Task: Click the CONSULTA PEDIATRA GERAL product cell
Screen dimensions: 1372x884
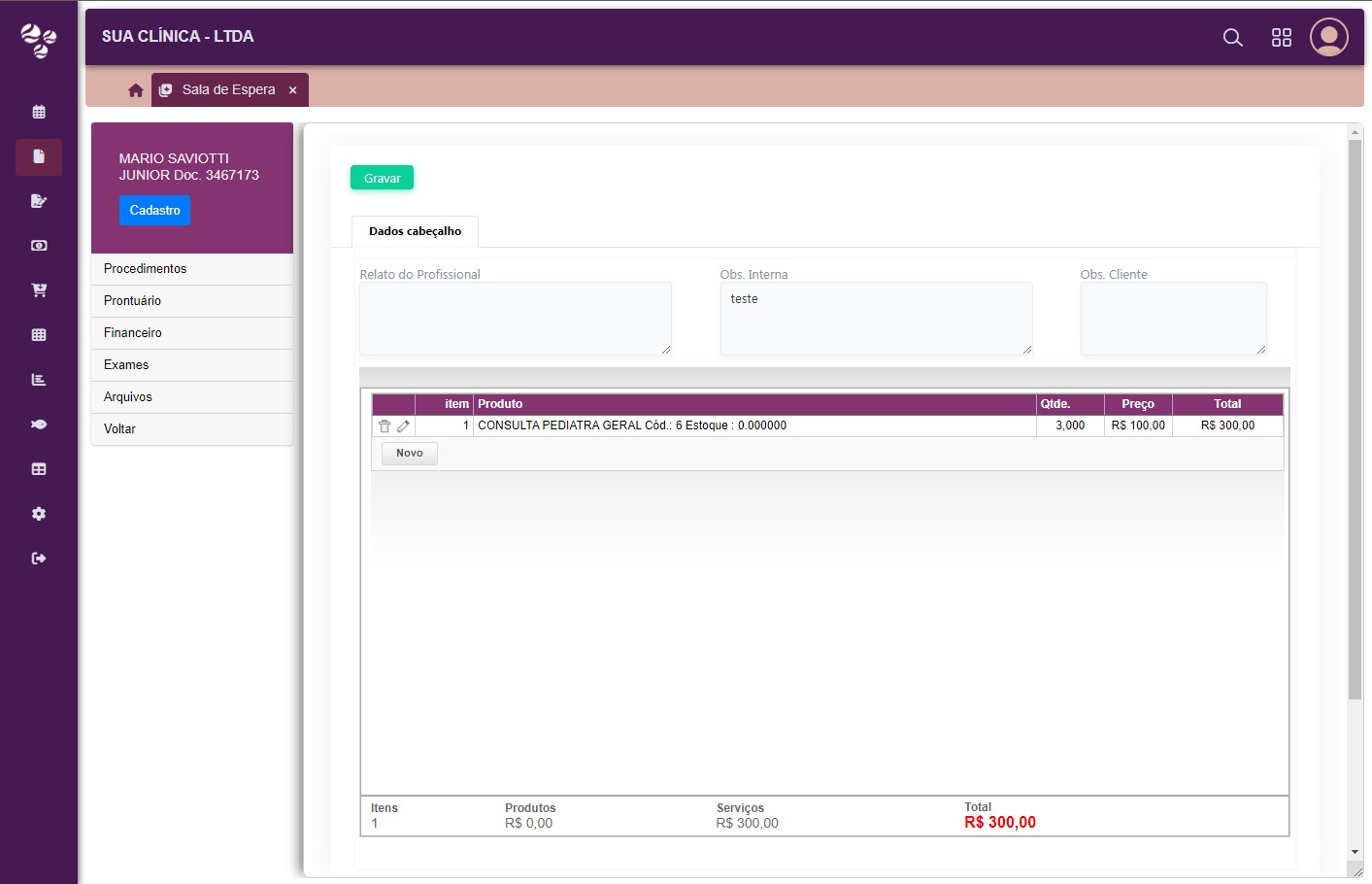Action: pyautogui.click(x=754, y=425)
